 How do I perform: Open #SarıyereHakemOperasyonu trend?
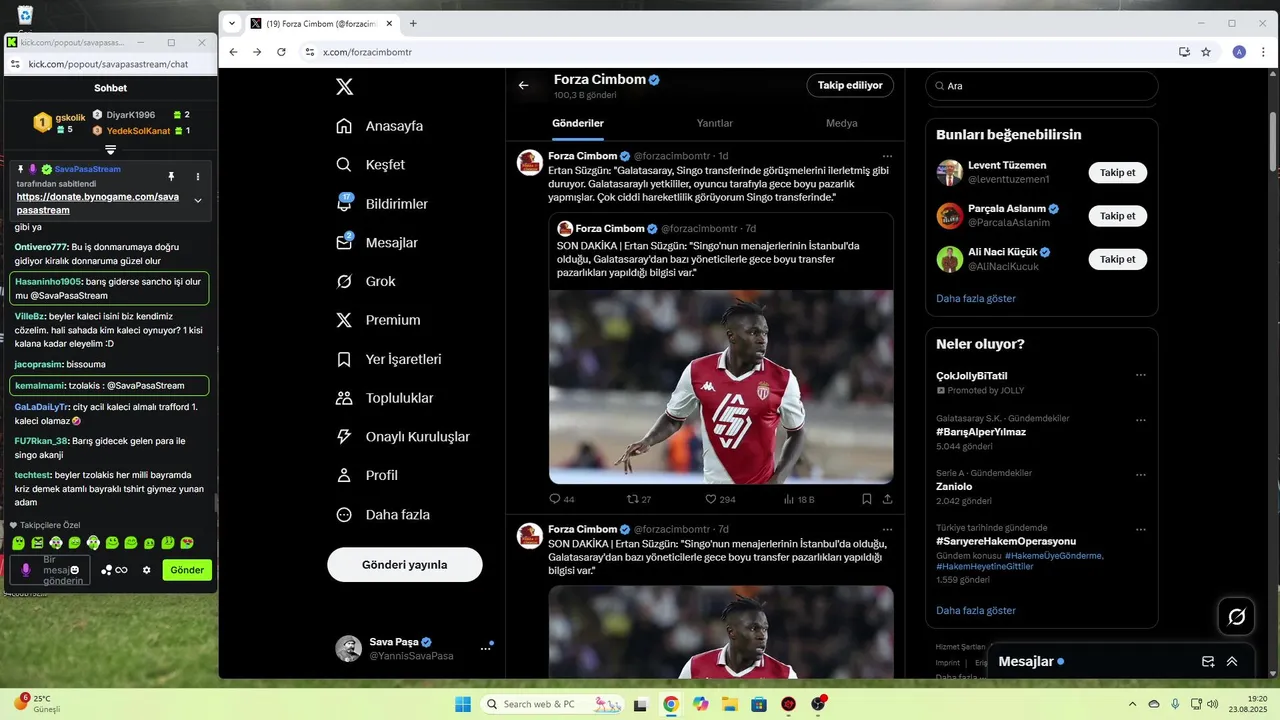[1006, 541]
